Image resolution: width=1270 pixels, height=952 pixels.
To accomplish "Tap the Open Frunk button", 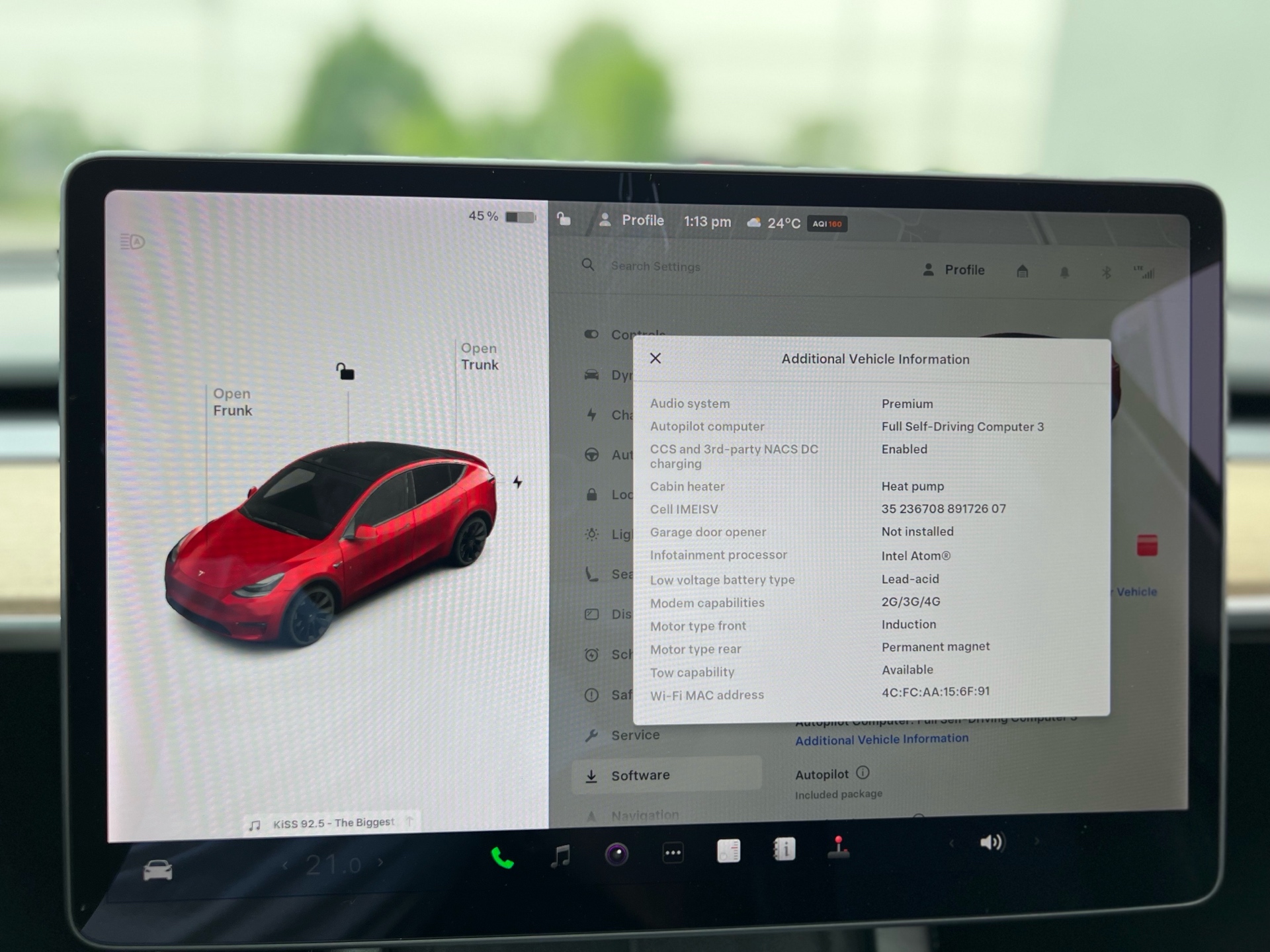I will click(x=232, y=402).
